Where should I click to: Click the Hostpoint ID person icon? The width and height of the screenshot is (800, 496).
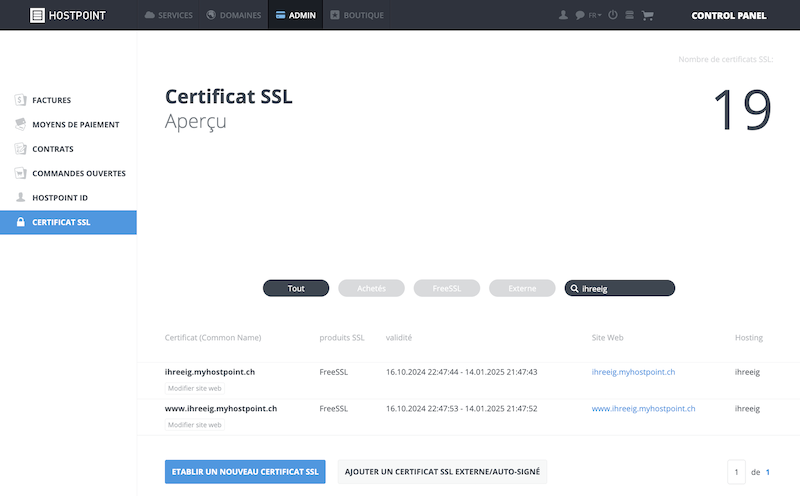(20, 197)
